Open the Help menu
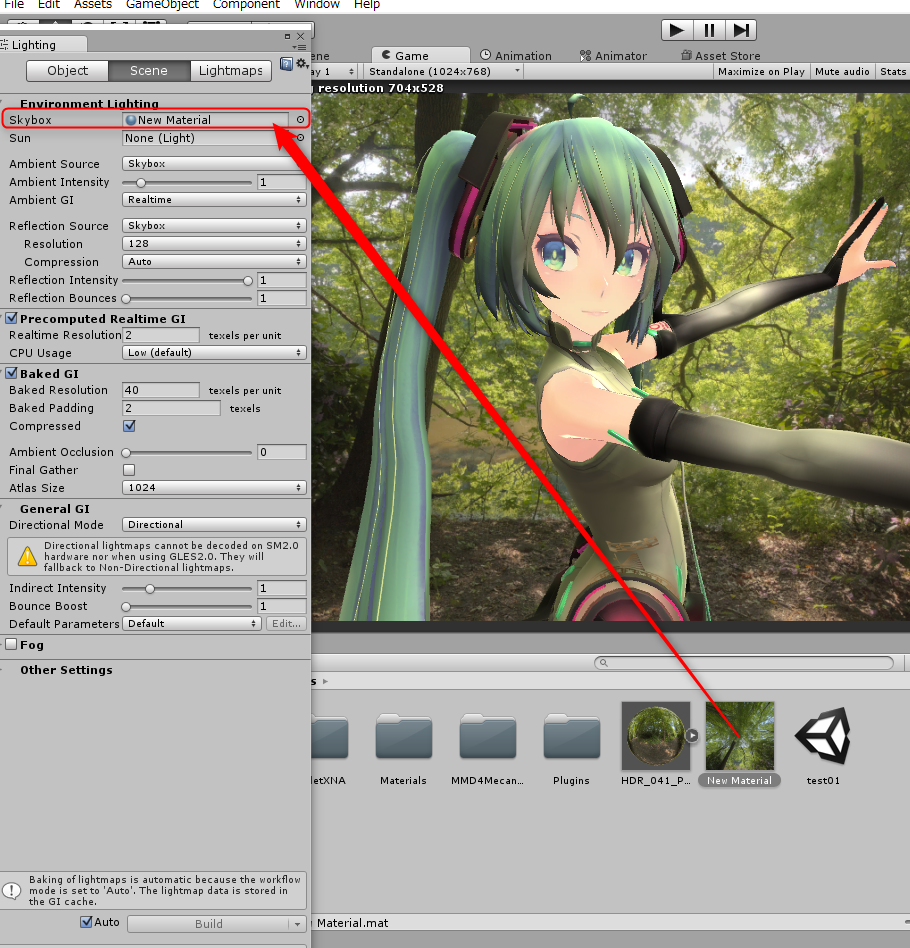Viewport: 910px width, 948px height. tap(366, 5)
